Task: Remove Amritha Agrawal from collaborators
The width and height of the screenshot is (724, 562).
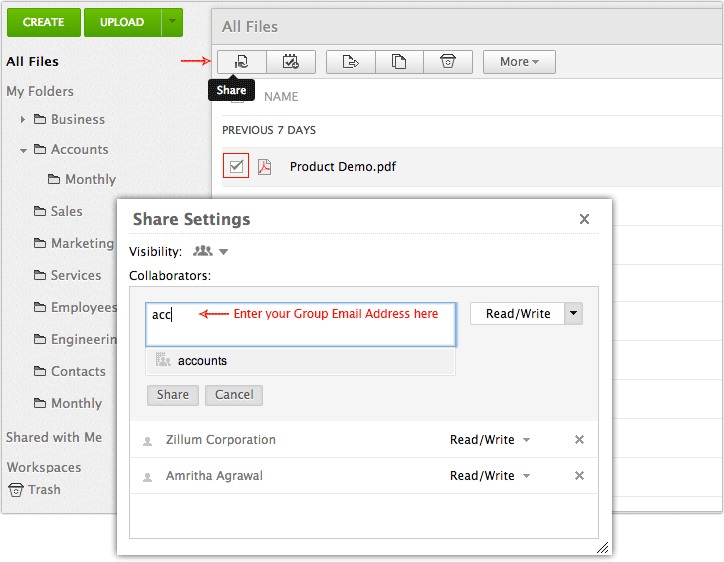Action: click(579, 476)
